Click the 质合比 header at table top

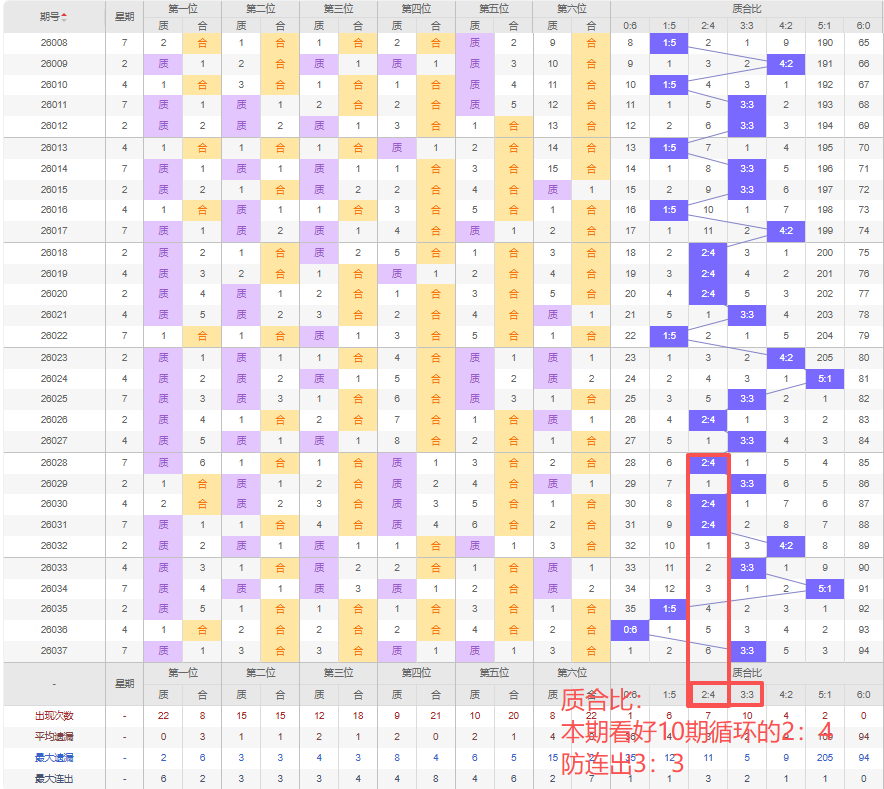click(746, 9)
